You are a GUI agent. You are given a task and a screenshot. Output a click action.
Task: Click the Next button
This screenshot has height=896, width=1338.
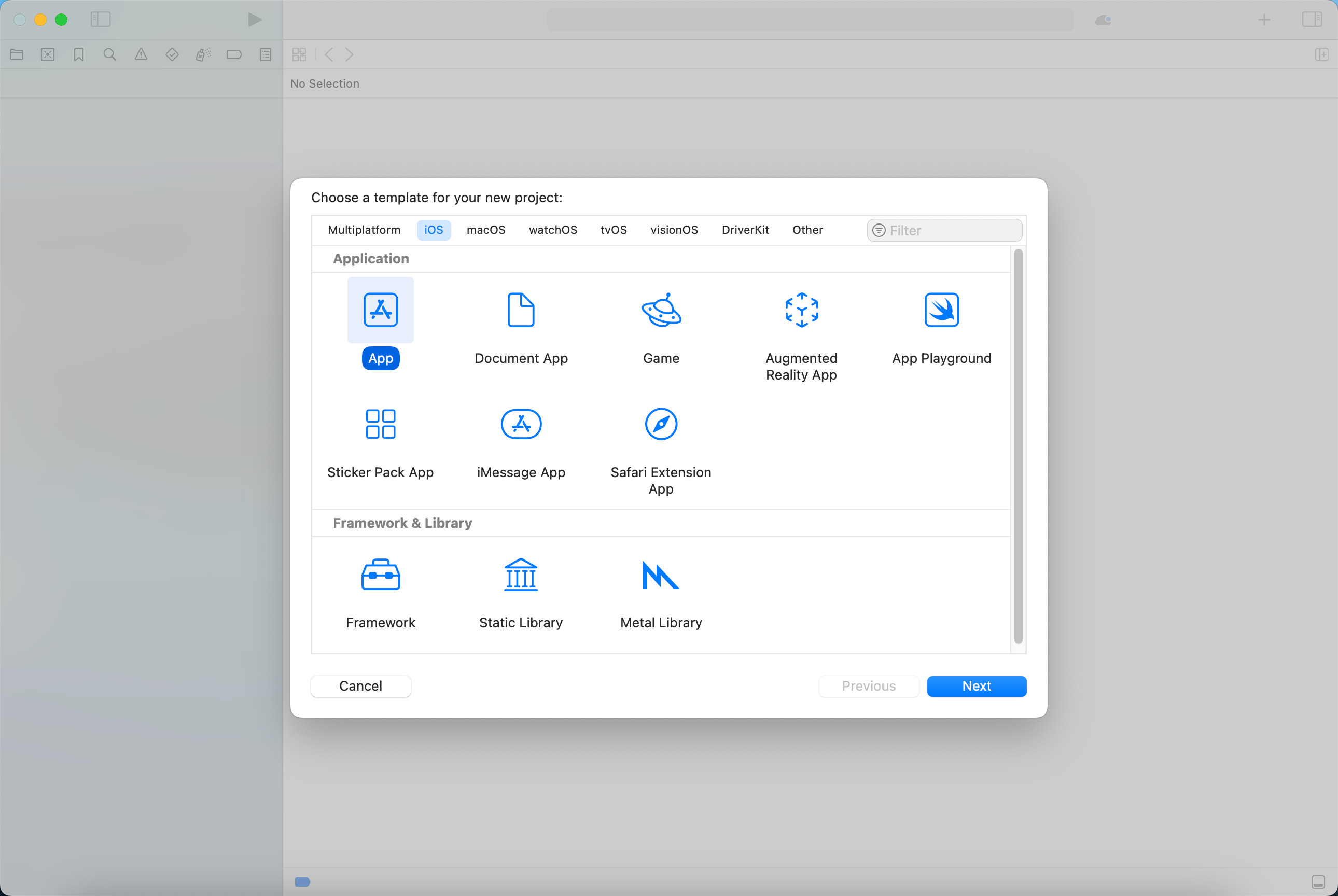point(976,685)
